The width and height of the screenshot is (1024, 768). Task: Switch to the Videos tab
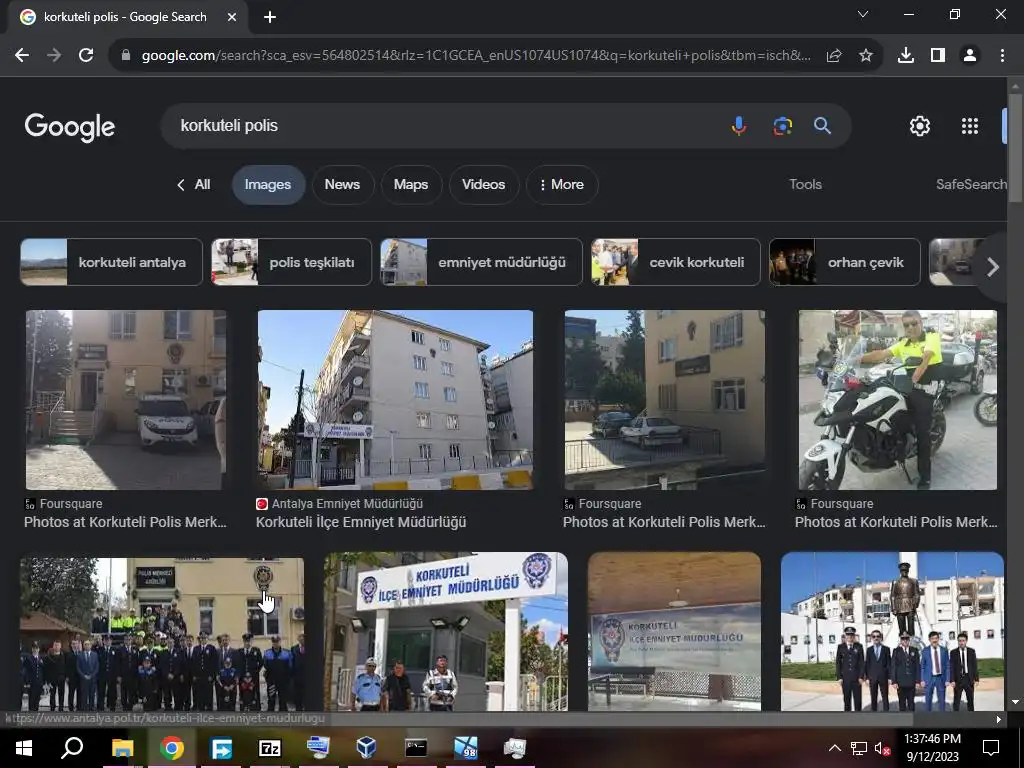point(483,185)
